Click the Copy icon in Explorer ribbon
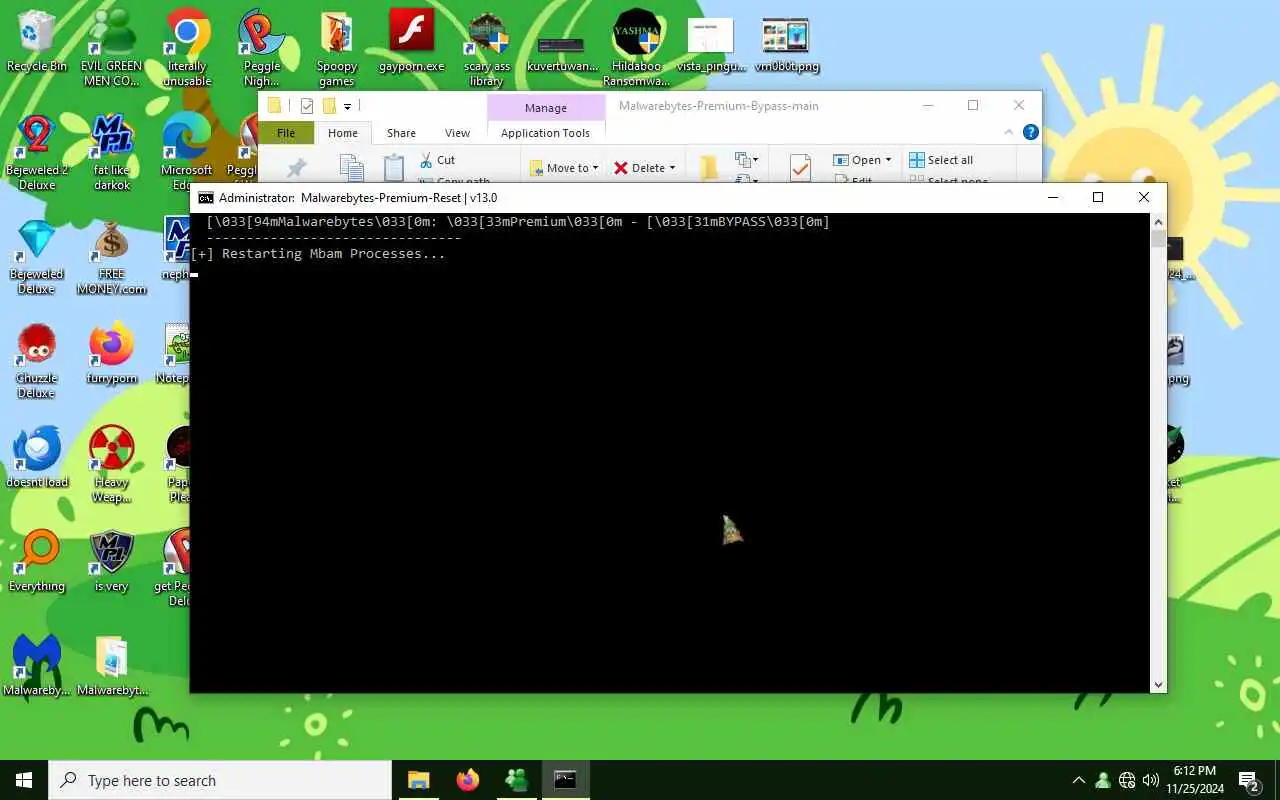Image resolution: width=1280 pixels, height=800 pixels. point(351,168)
